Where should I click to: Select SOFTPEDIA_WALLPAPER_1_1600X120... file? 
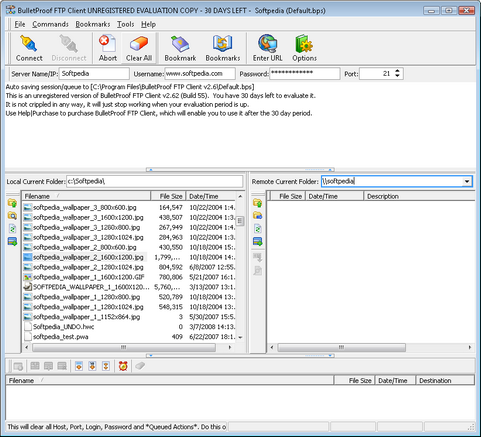91,287
